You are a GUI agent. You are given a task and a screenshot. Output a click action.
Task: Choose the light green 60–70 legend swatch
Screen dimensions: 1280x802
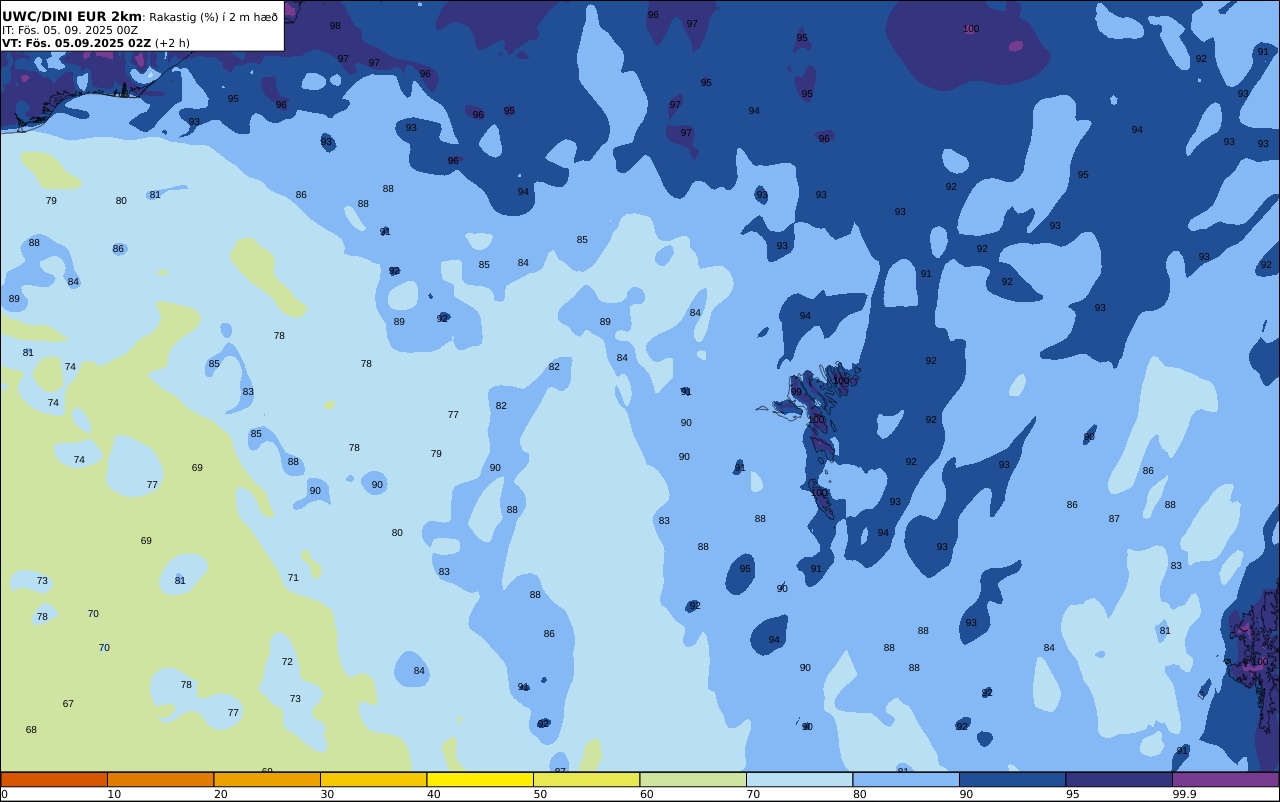(693, 779)
